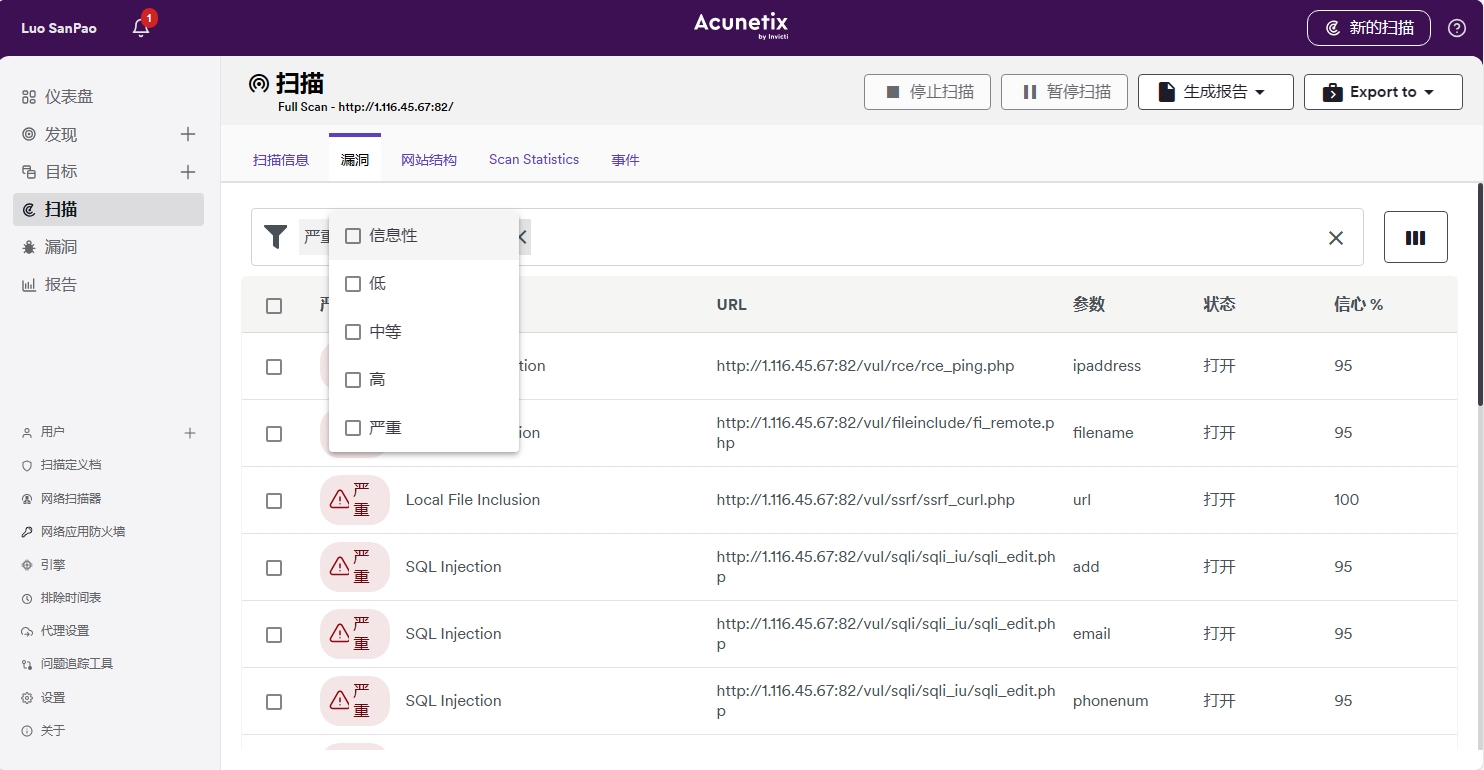This screenshot has height=770, width=1484.
Task: Add a new discovery with plus icon
Action: pos(188,134)
